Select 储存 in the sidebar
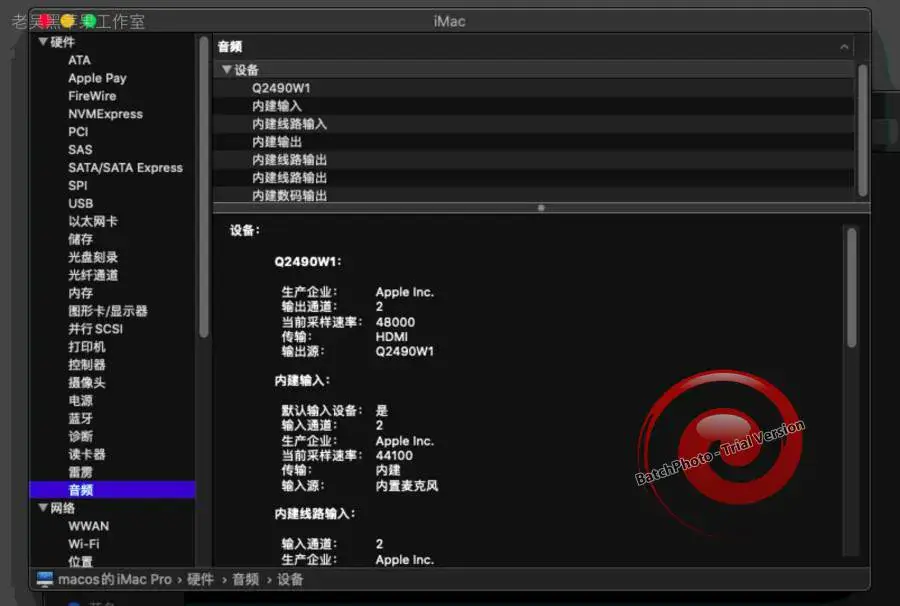Image resolution: width=900 pixels, height=606 pixels. coord(80,239)
